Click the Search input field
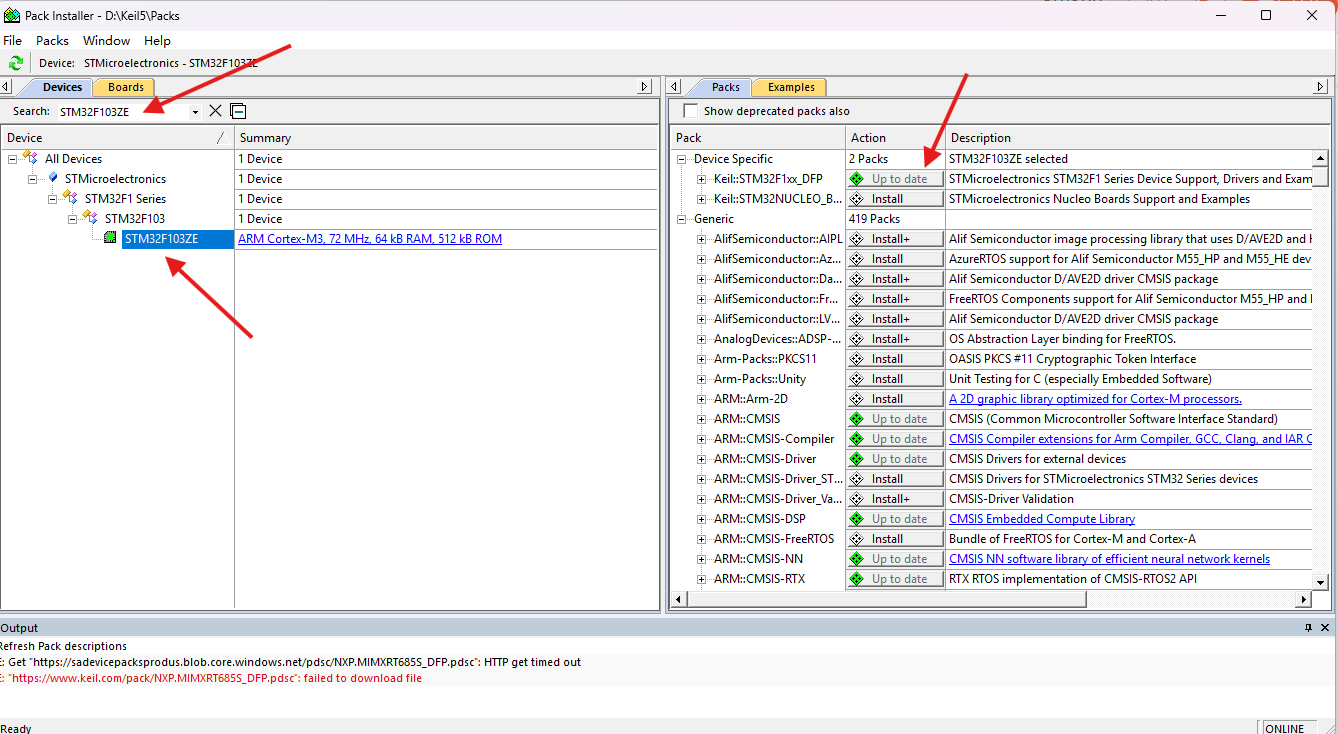This screenshot has height=734, width=1338. (122, 112)
